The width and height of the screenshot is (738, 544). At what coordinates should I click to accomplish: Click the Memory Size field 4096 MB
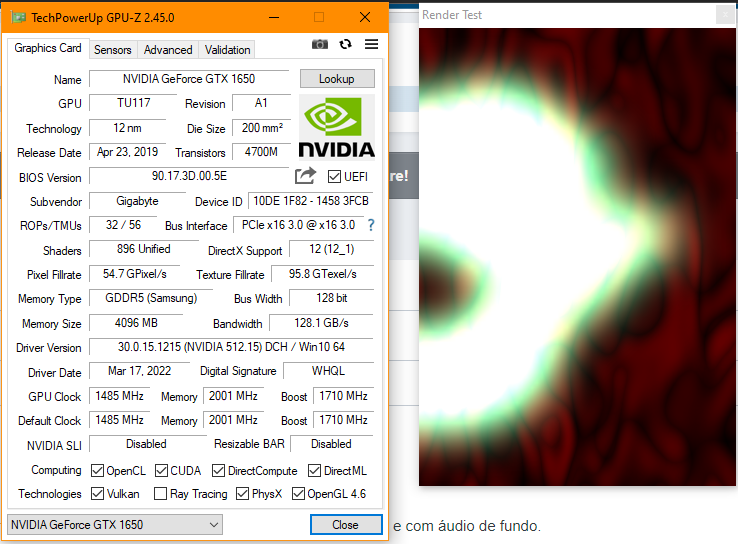pos(136,323)
